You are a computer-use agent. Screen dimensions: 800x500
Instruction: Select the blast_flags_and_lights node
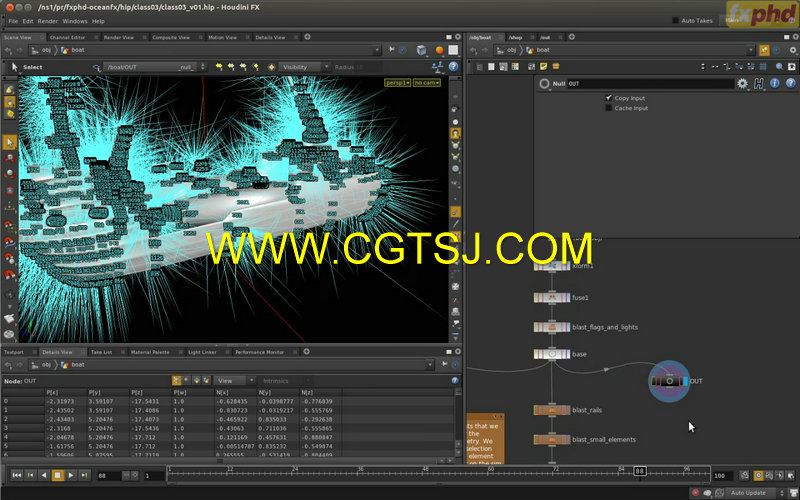(552, 327)
